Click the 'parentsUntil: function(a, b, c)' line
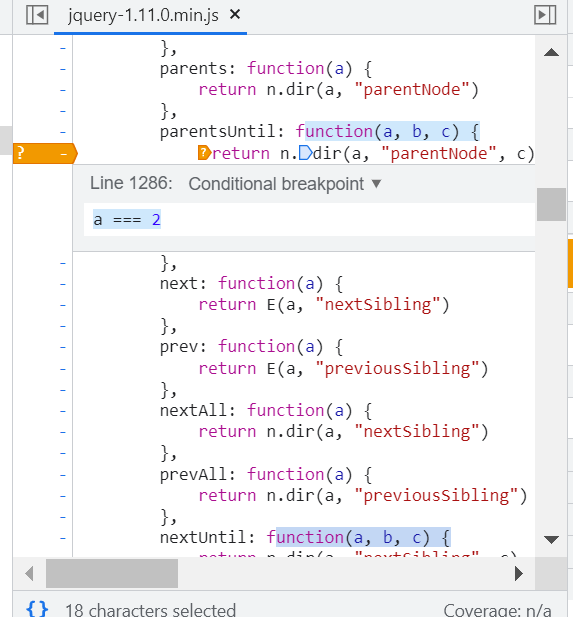The height and width of the screenshot is (617, 573). coord(320,132)
